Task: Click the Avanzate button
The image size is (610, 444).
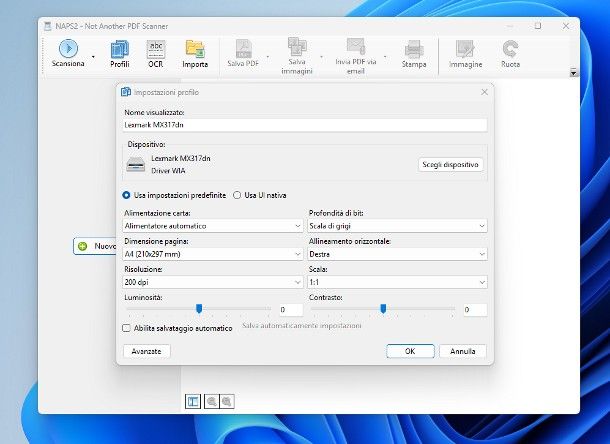Action: point(147,351)
